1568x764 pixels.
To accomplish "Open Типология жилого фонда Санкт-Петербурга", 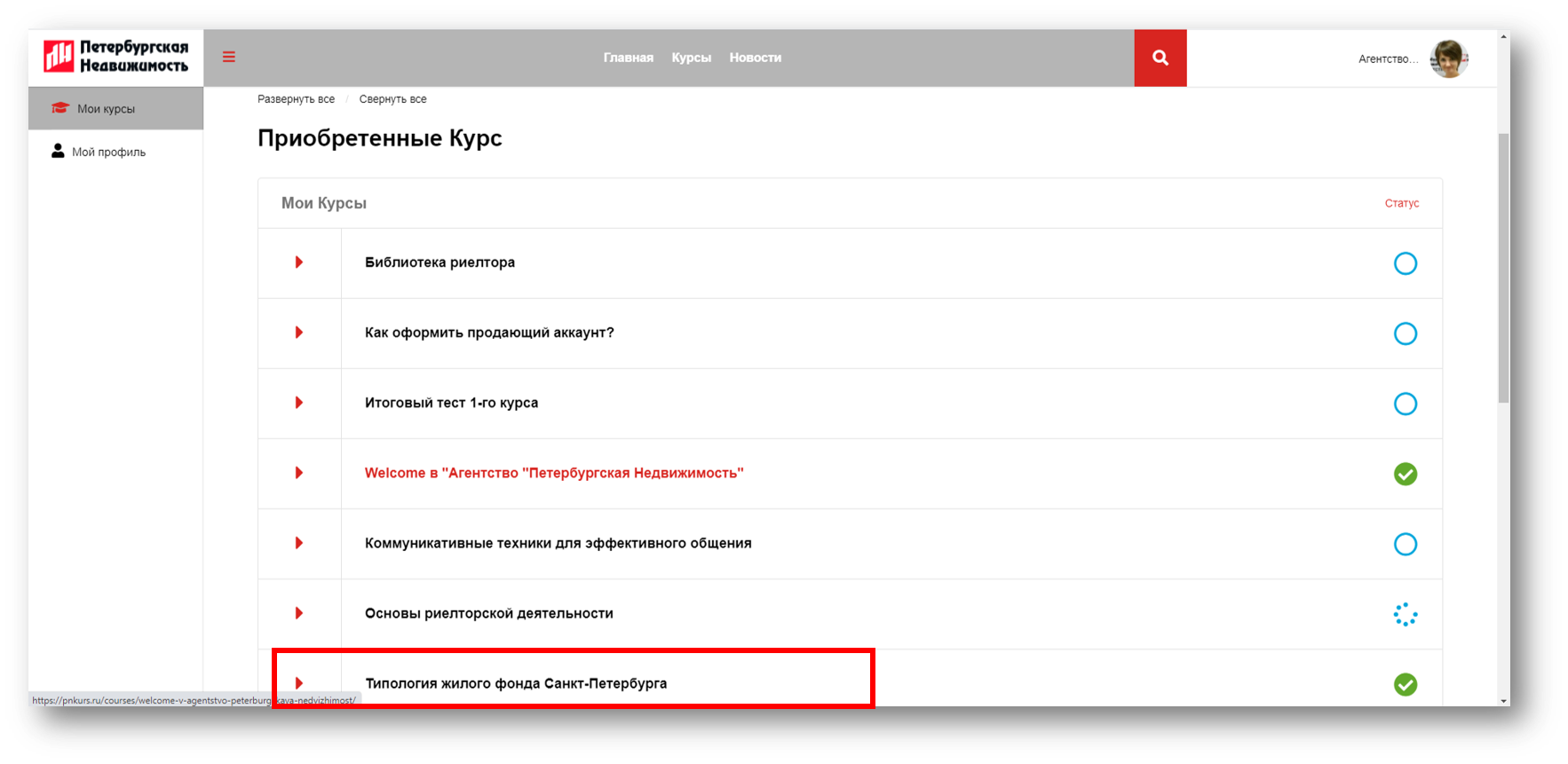I will (516, 683).
